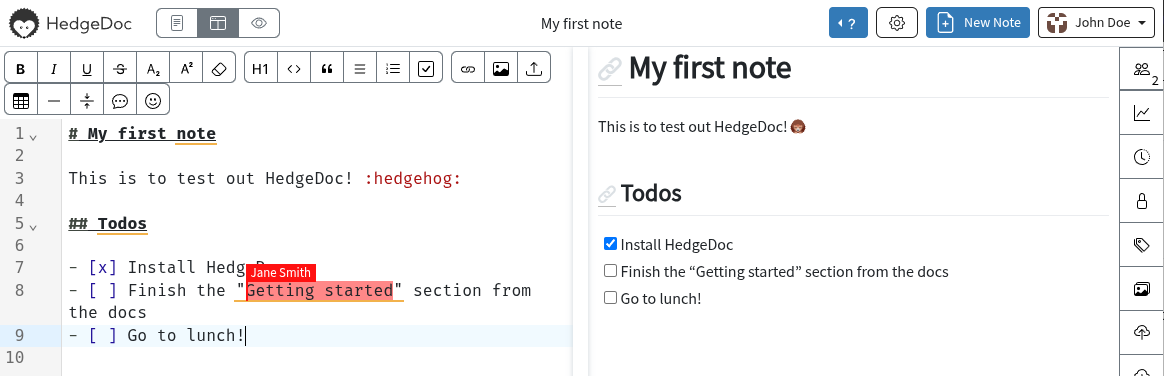
Task: Open note permissions lock icon
Action: click(x=1142, y=200)
